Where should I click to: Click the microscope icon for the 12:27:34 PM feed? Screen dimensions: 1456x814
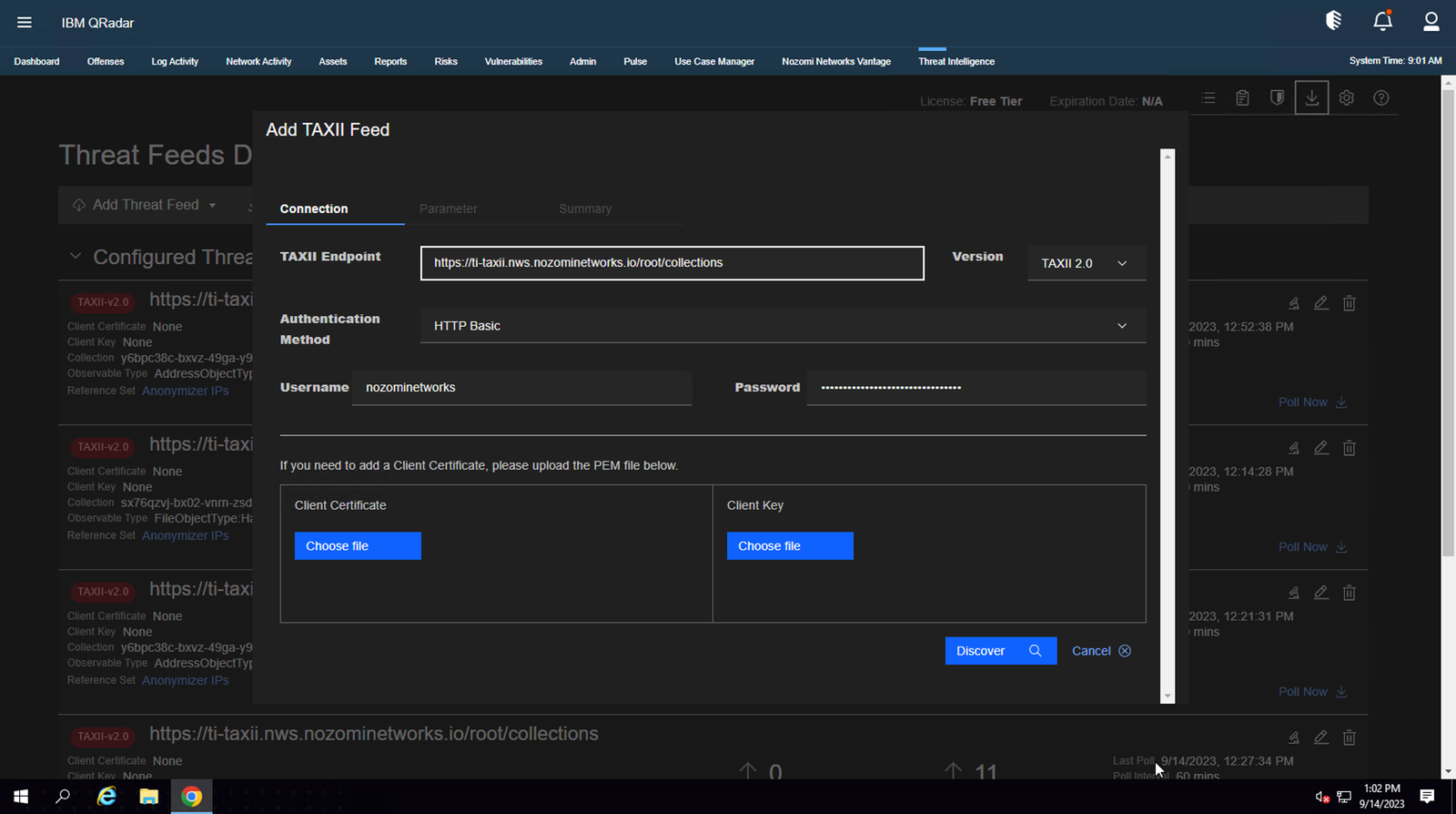1293,738
